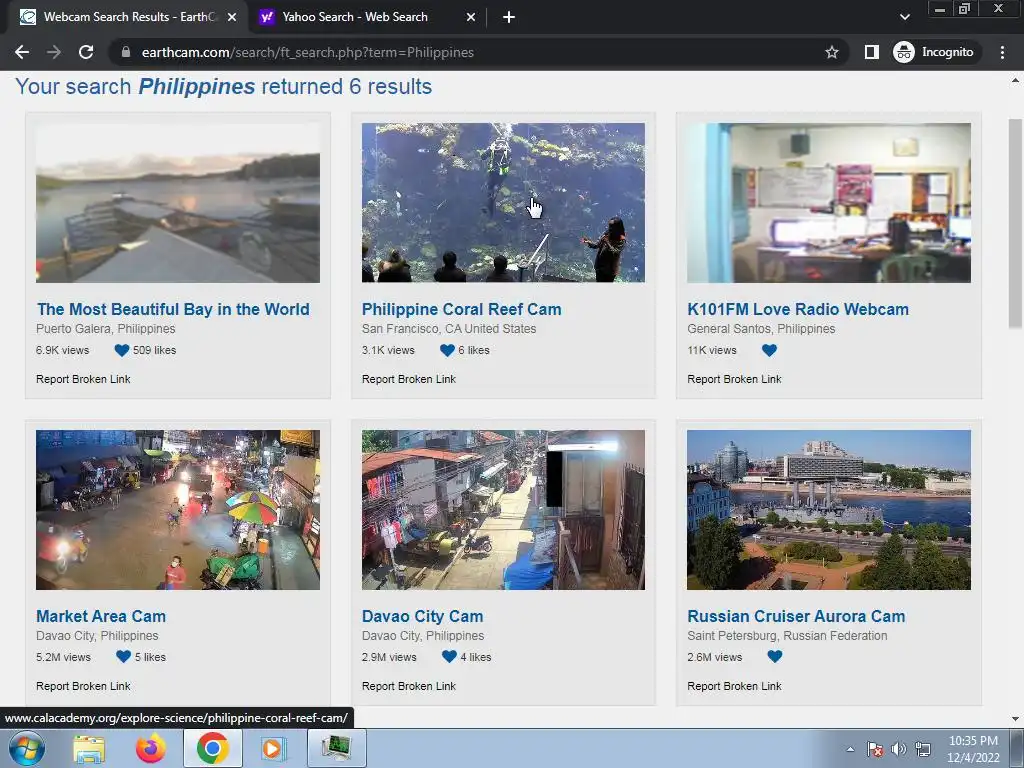
Task: Select Chrome in the taskbar
Action: (212, 748)
